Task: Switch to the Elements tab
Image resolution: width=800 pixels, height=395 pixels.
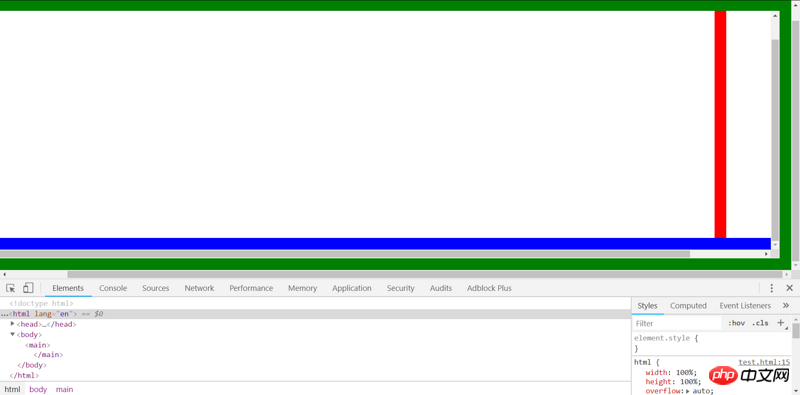Action: (68, 288)
